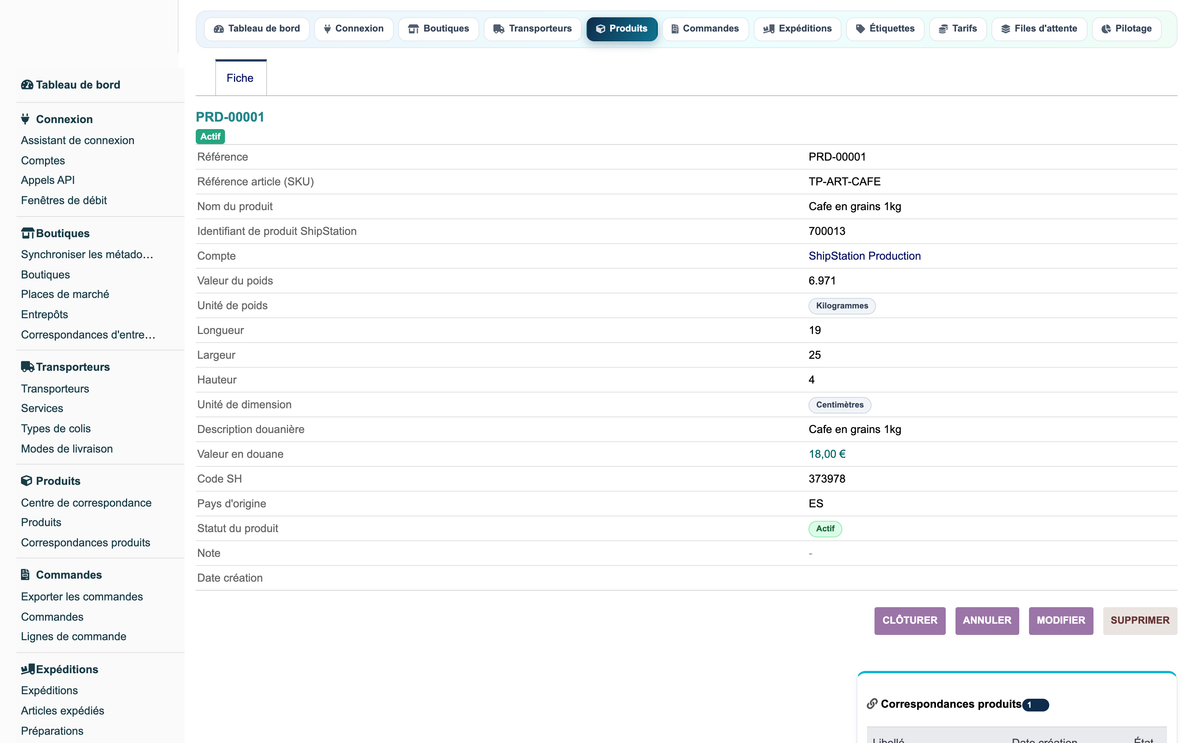The width and height of the screenshot is (1200, 743).
Task: Click the link icon beside Correspondances produits
Action: point(872,704)
